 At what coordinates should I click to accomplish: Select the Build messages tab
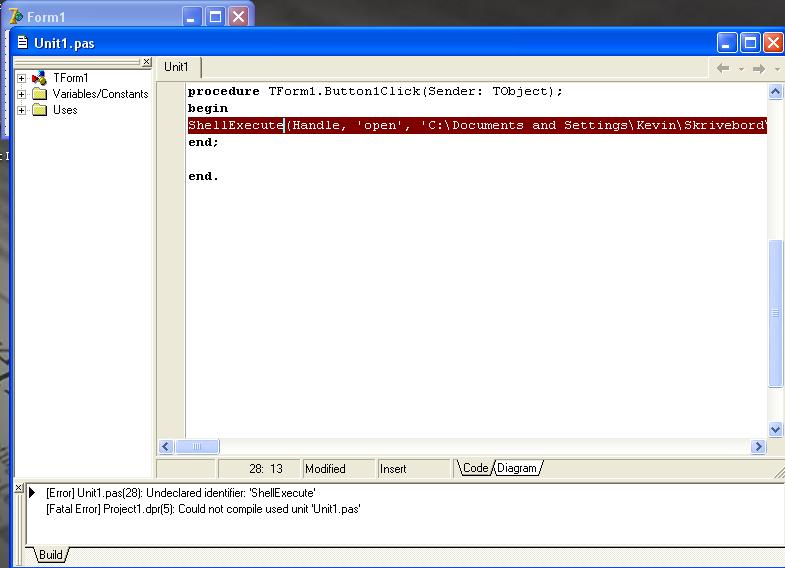[50, 555]
